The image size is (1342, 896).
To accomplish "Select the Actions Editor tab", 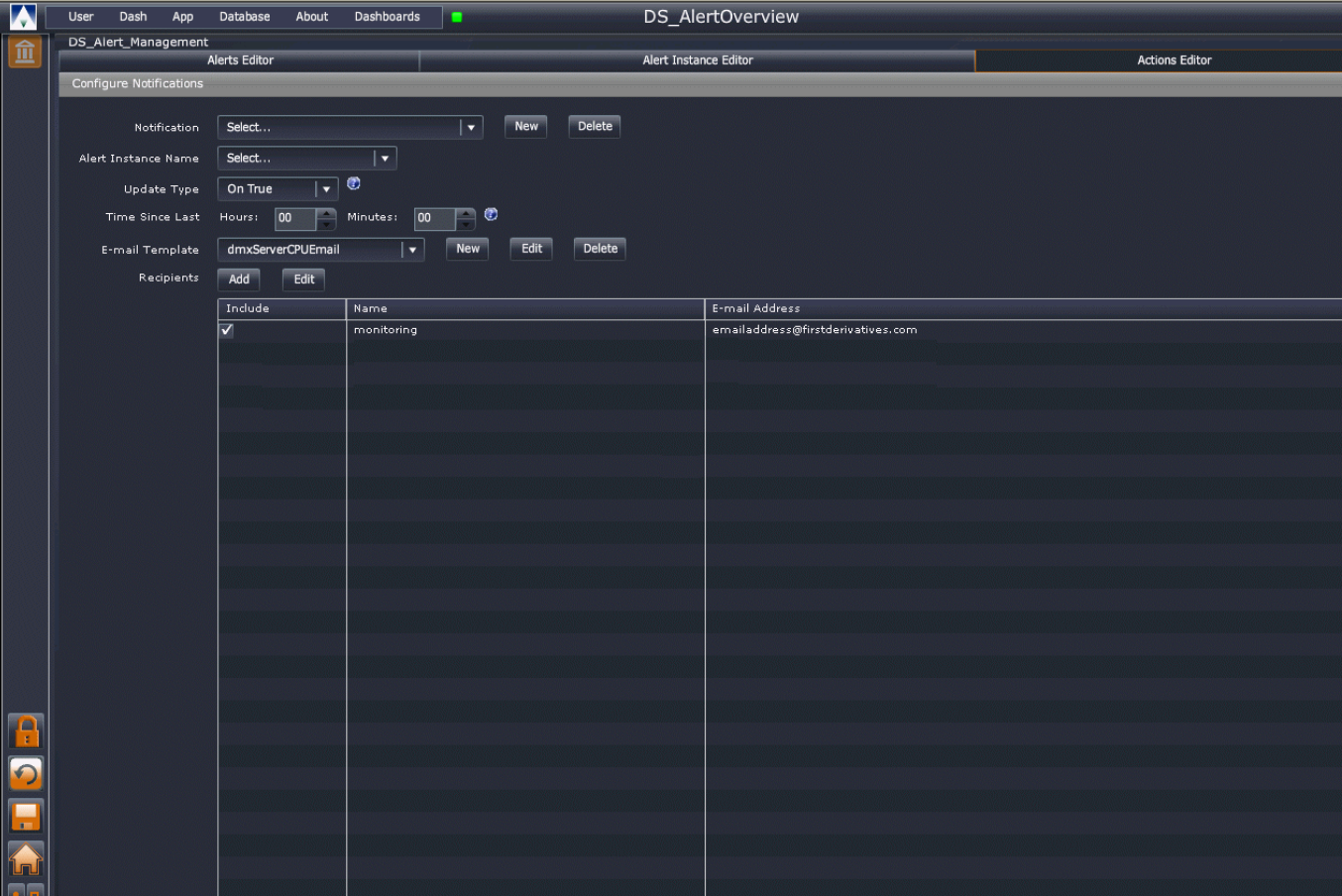I will [x=1160, y=60].
